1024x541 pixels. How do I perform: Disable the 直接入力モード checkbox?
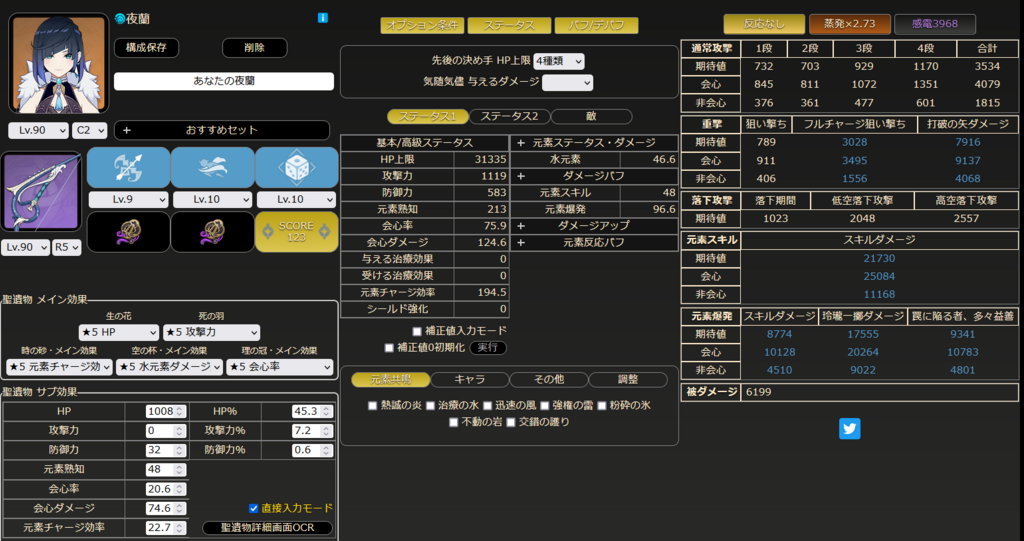tap(254, 508)
